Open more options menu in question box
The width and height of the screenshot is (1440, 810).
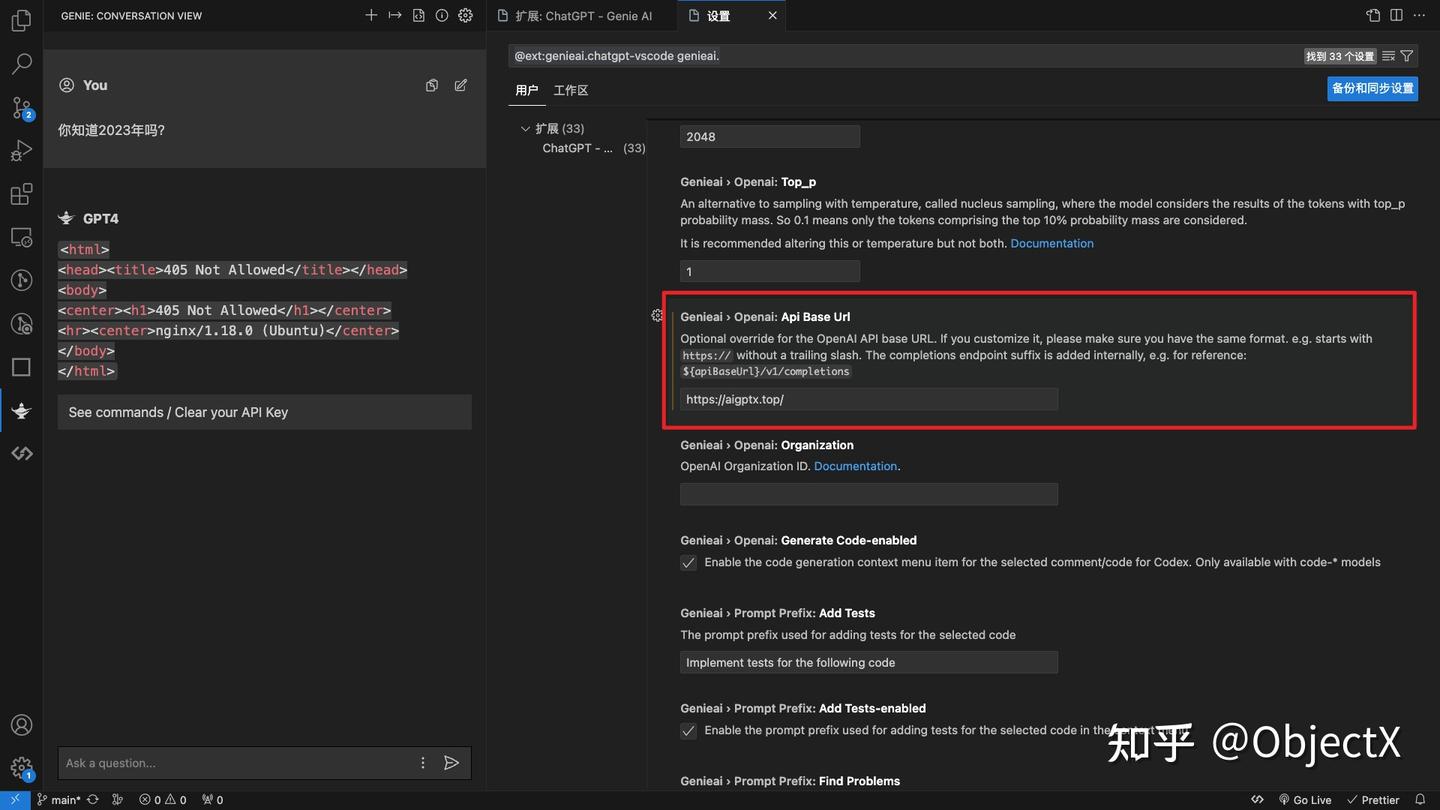(x=423, y=763)
